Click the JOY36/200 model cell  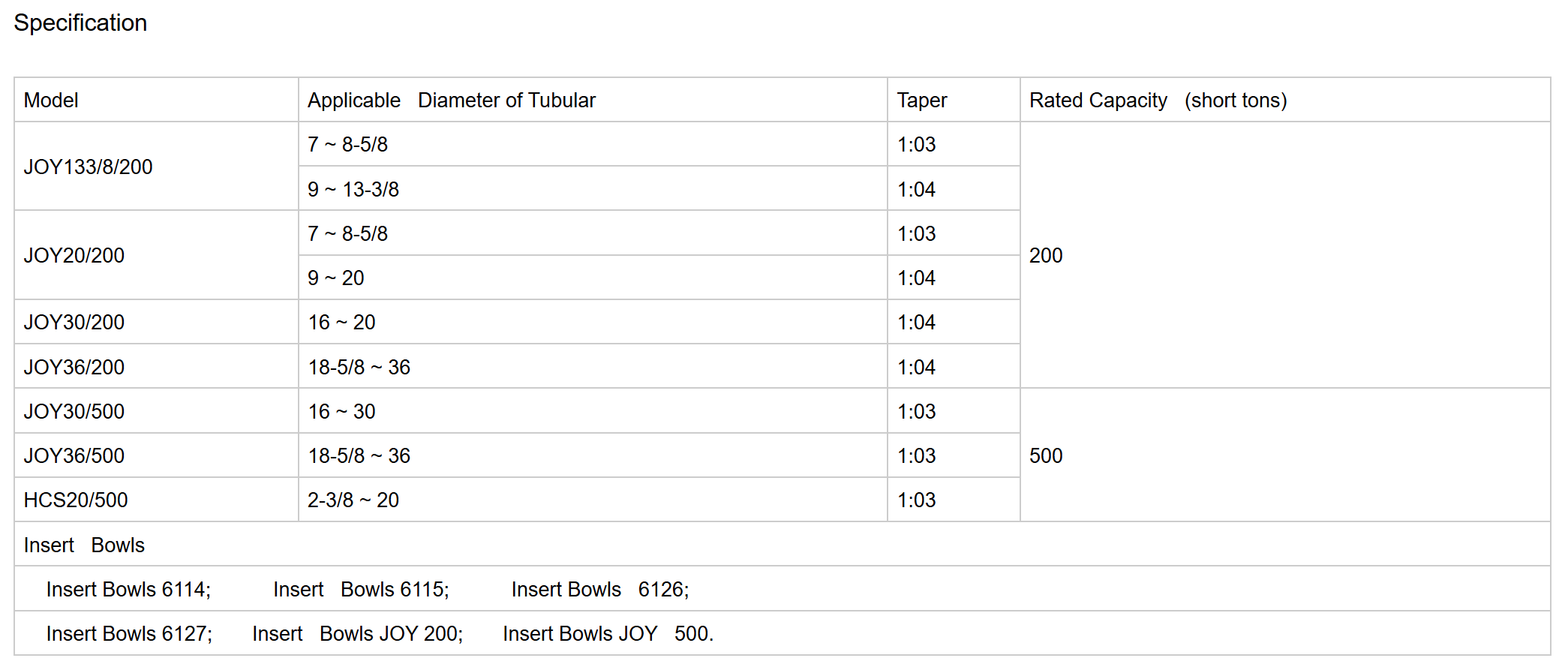point(74,368)
